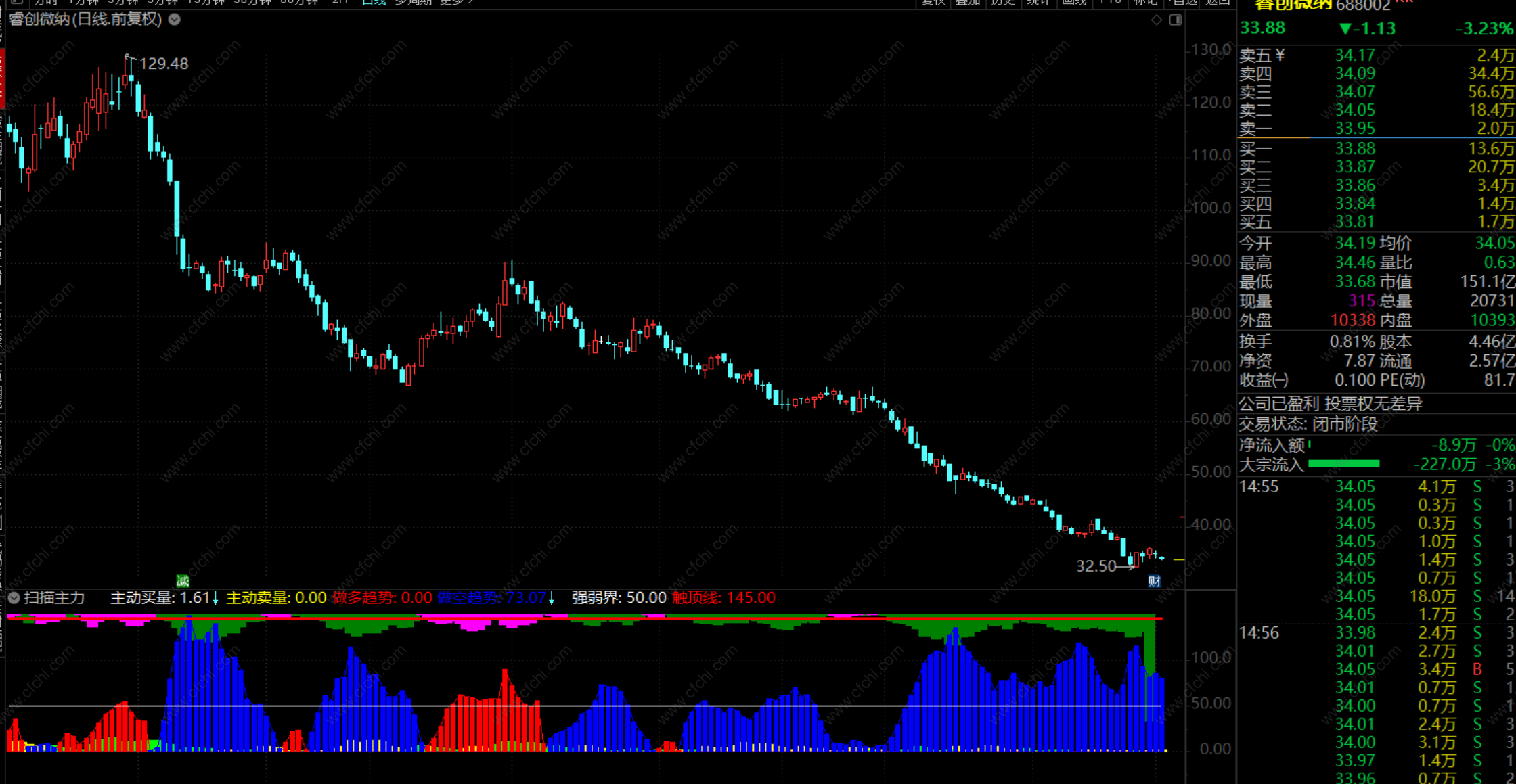Click the 返回 back button
This screenshot has width=1516, height=784.
tap(1218, 2)
